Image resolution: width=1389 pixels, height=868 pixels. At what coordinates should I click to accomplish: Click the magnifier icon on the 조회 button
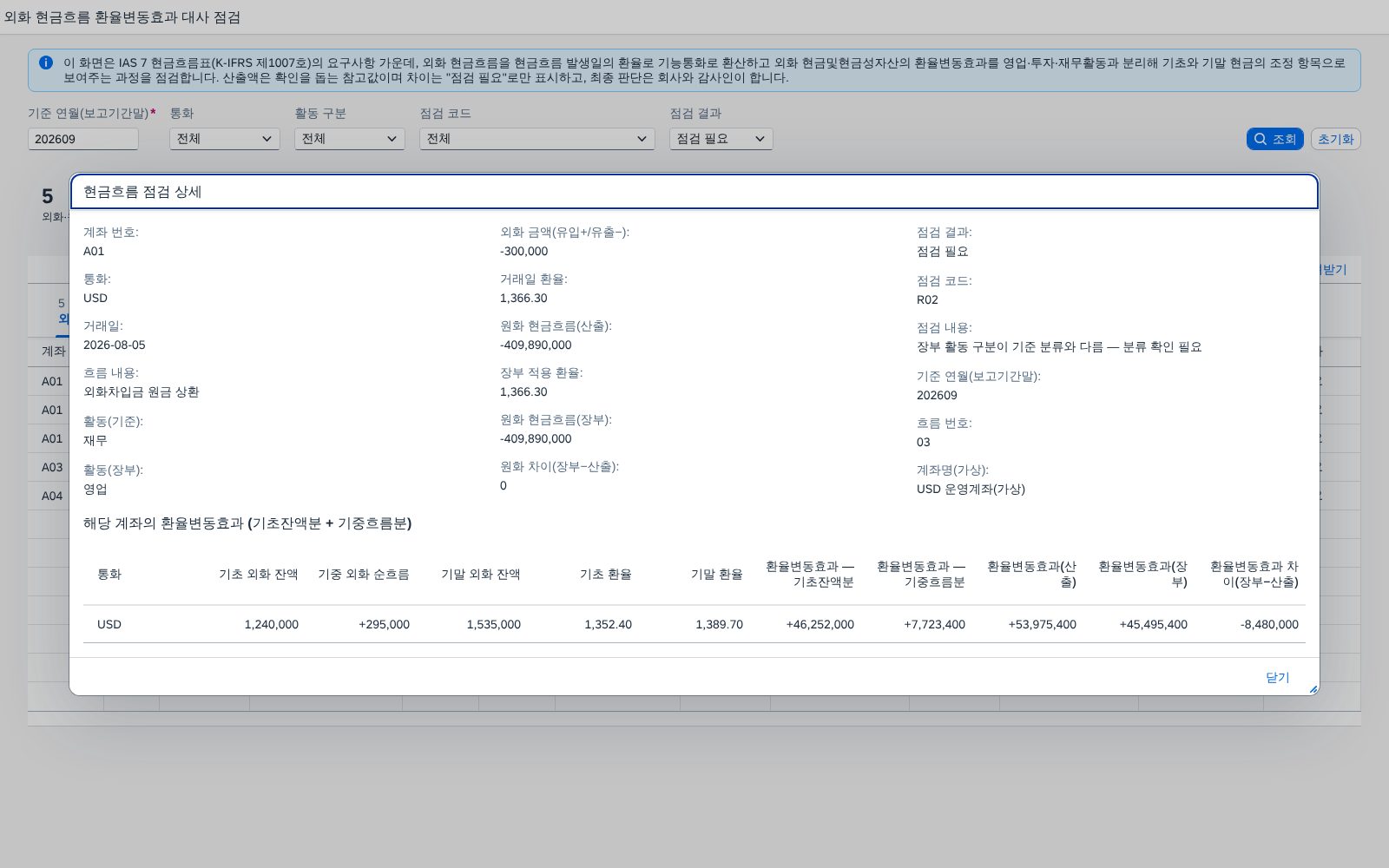click(x=1261, y=139)
